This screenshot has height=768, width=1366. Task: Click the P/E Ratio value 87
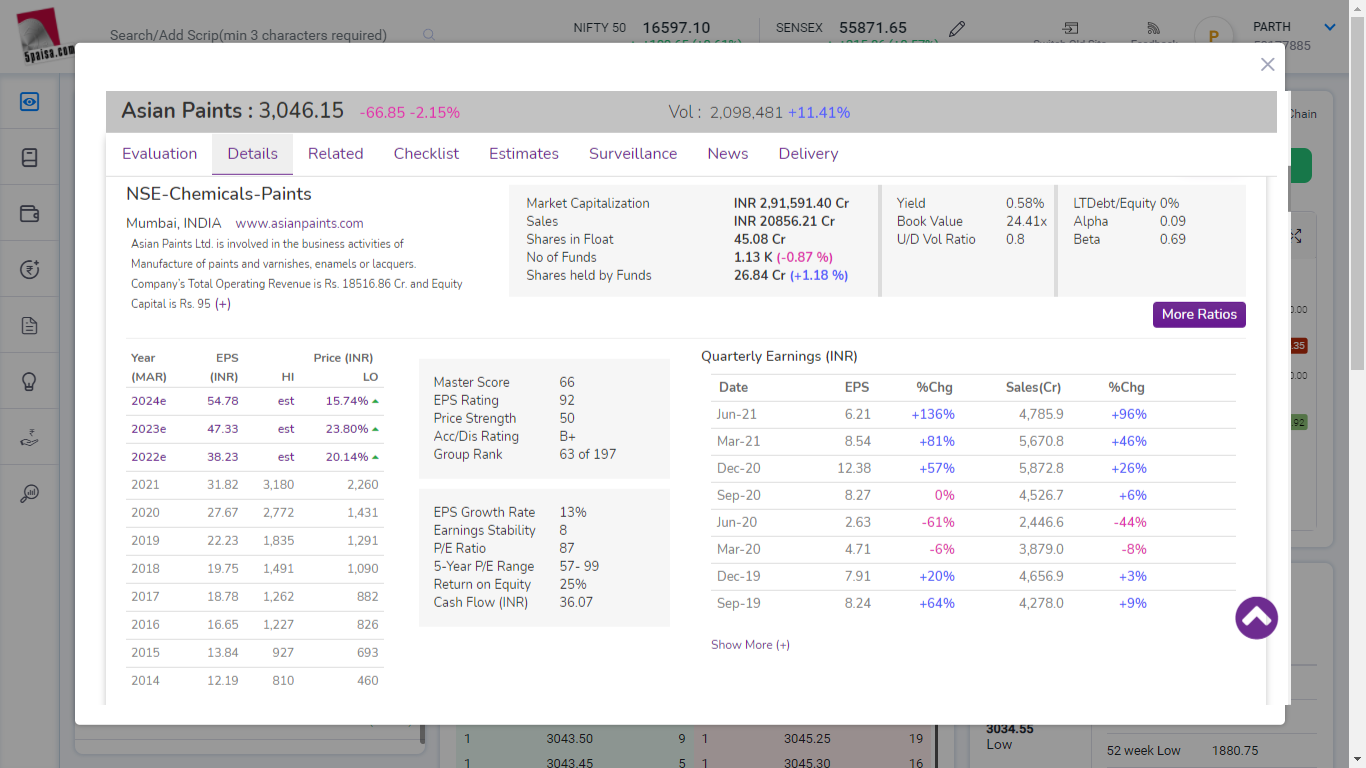[567, 548]
